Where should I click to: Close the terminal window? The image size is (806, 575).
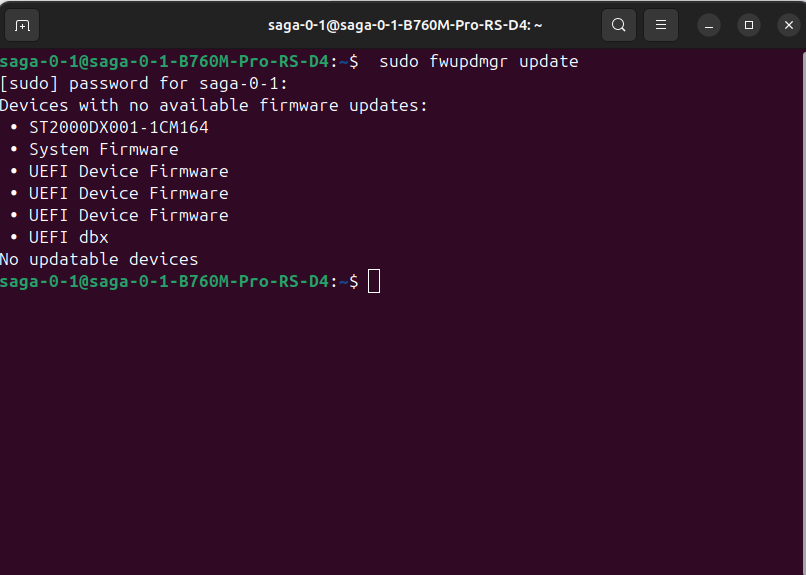coord(788,25)
